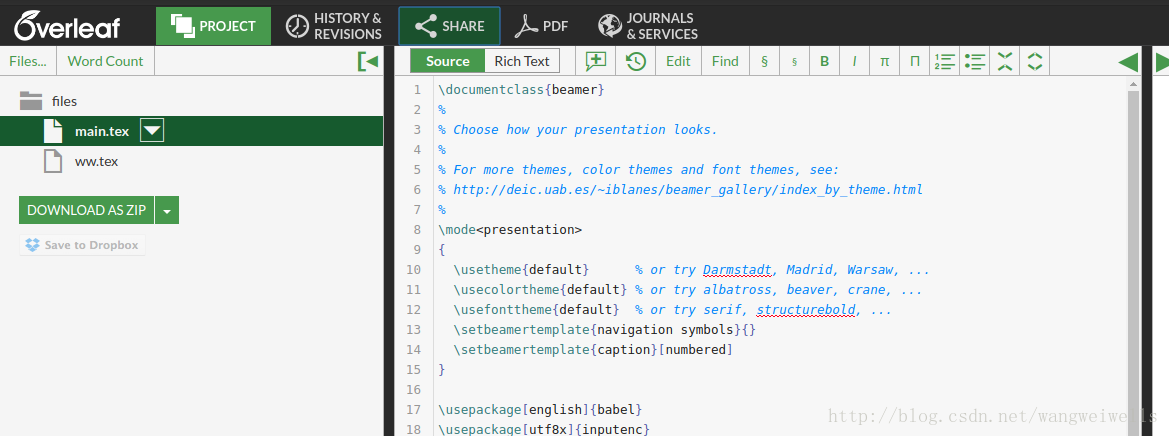Open History & Revisions
The image size is (1169, 436).
tap(333, 26)
